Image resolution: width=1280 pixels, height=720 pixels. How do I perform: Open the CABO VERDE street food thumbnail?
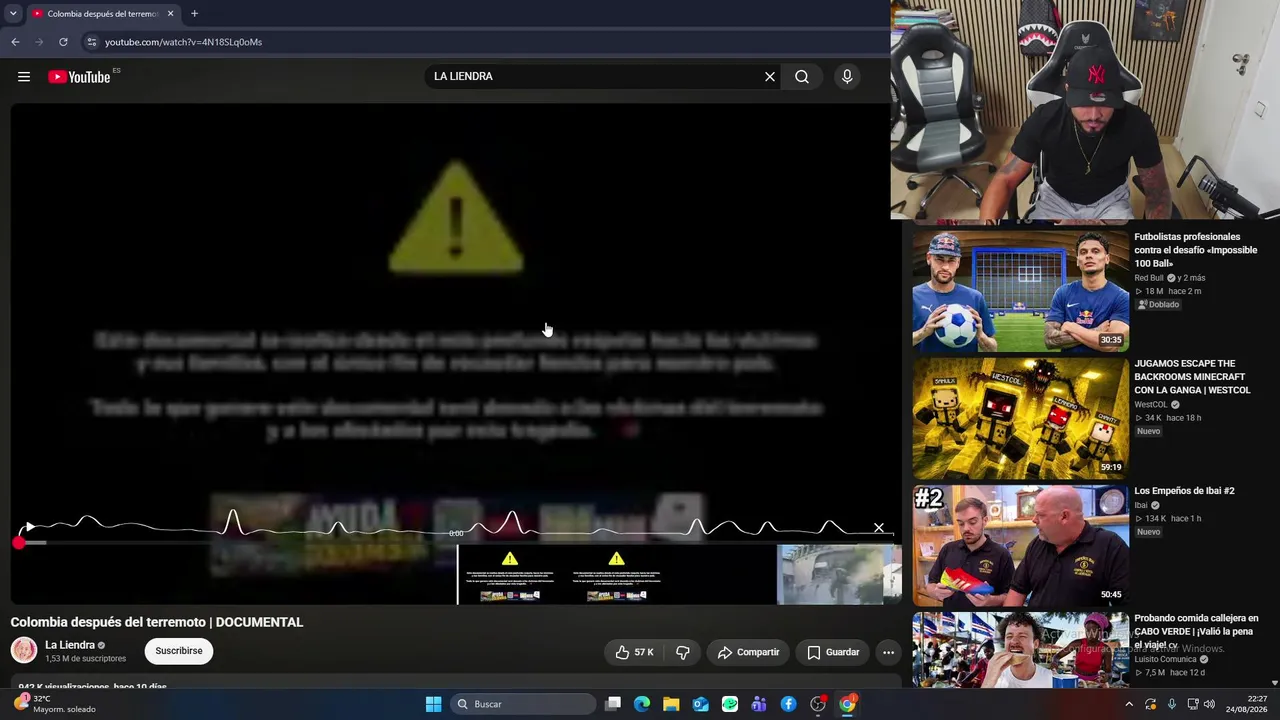pyautogui.click(x=1021, y=650)
